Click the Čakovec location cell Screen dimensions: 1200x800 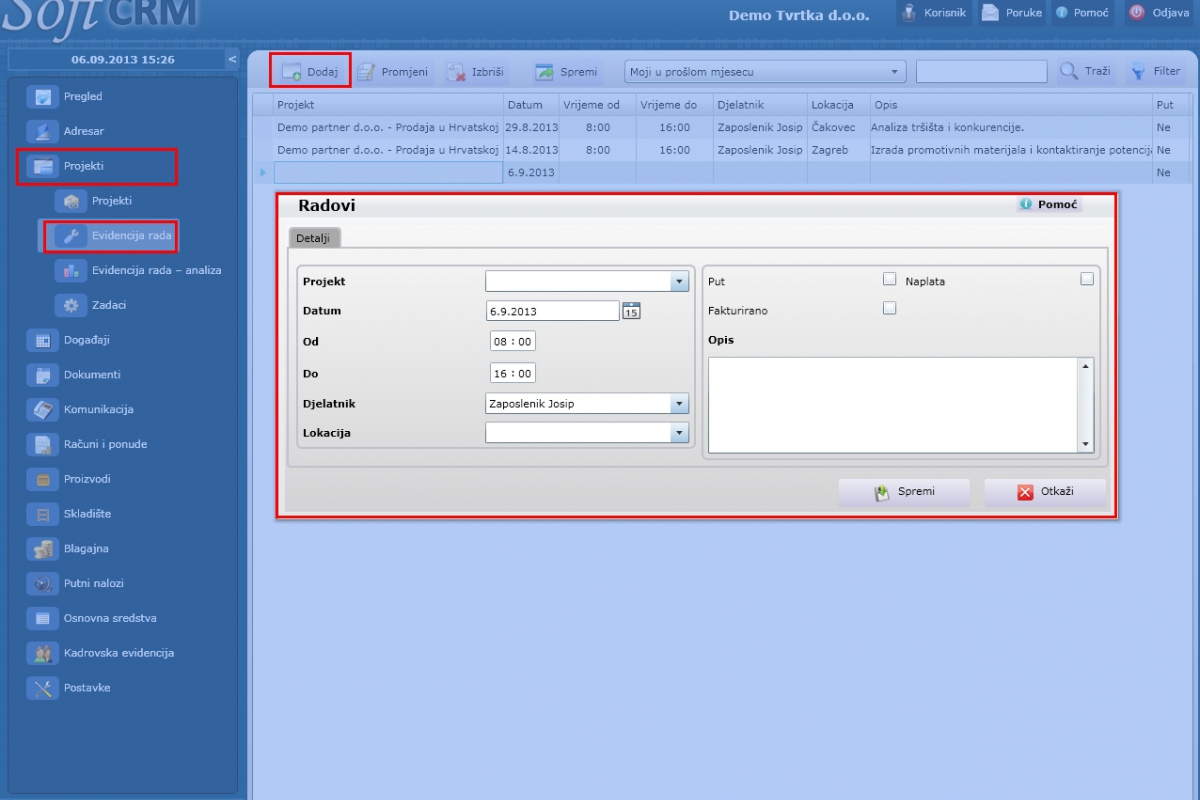(x=838, y=127)
